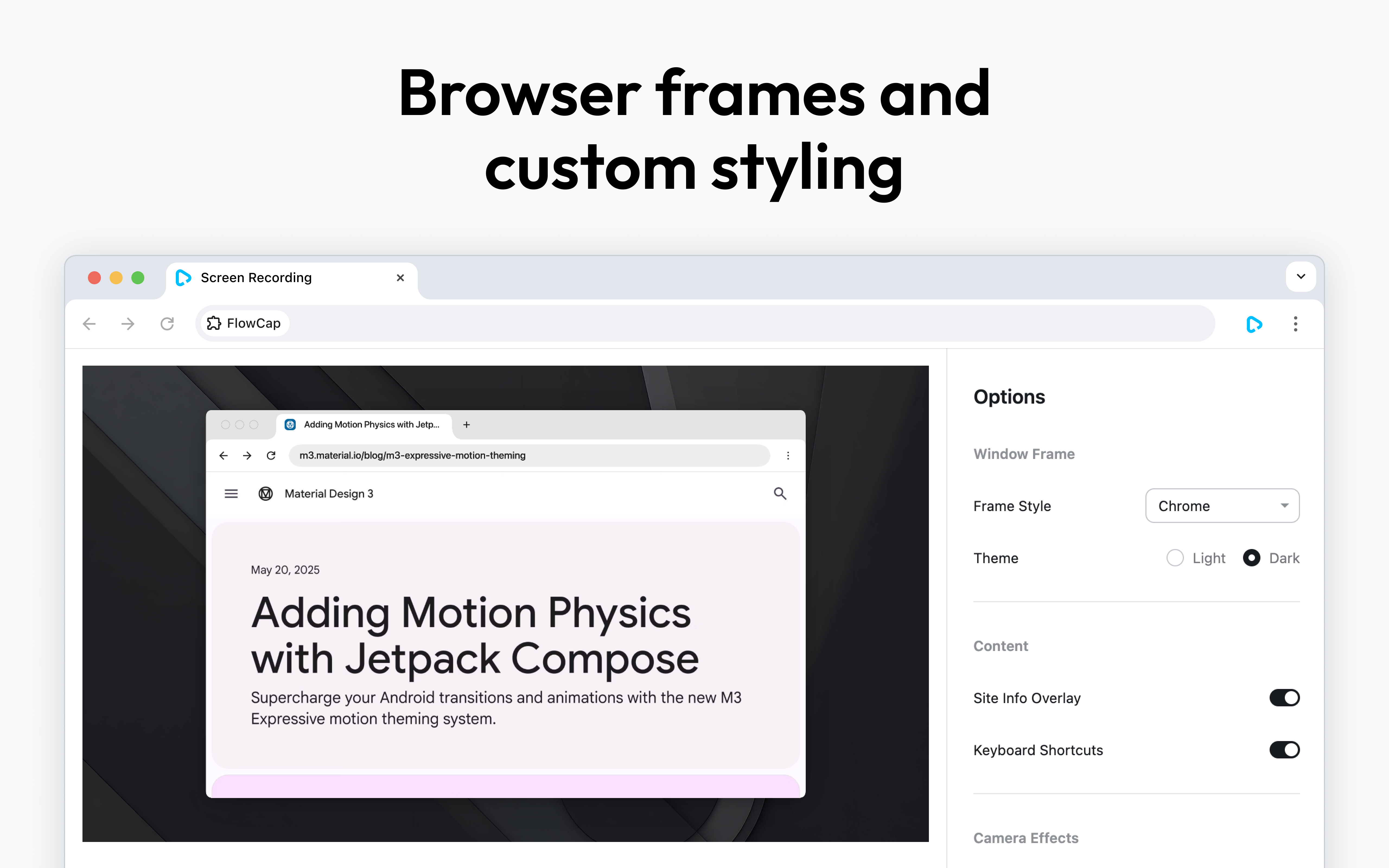Click the Material Design 3 title link
1389x868 pixels.
coord(329,494)
